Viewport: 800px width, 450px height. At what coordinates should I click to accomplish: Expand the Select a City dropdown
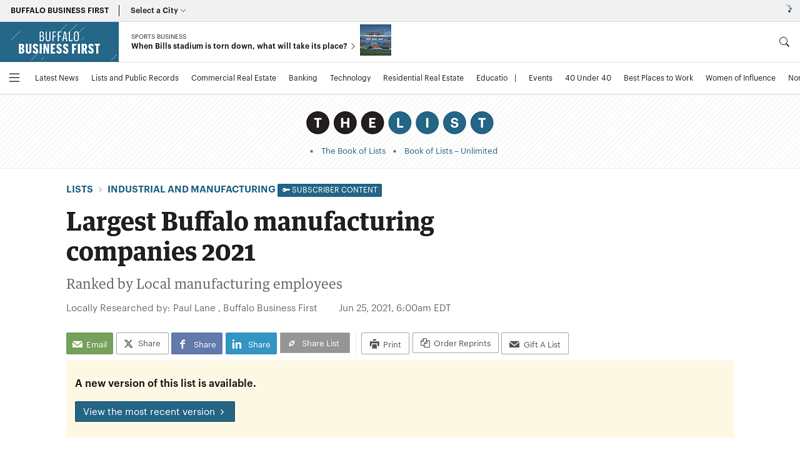[x=158, y=10]
